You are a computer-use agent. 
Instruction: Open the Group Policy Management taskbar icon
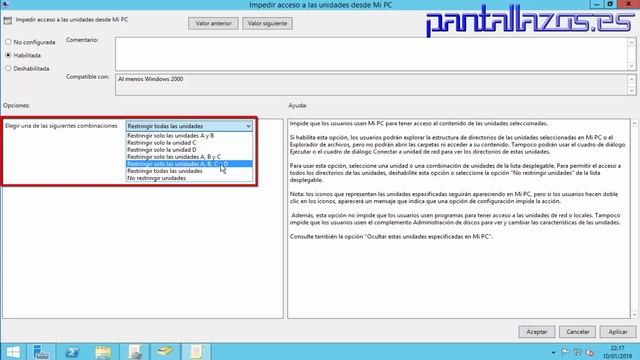coord(134,352)
